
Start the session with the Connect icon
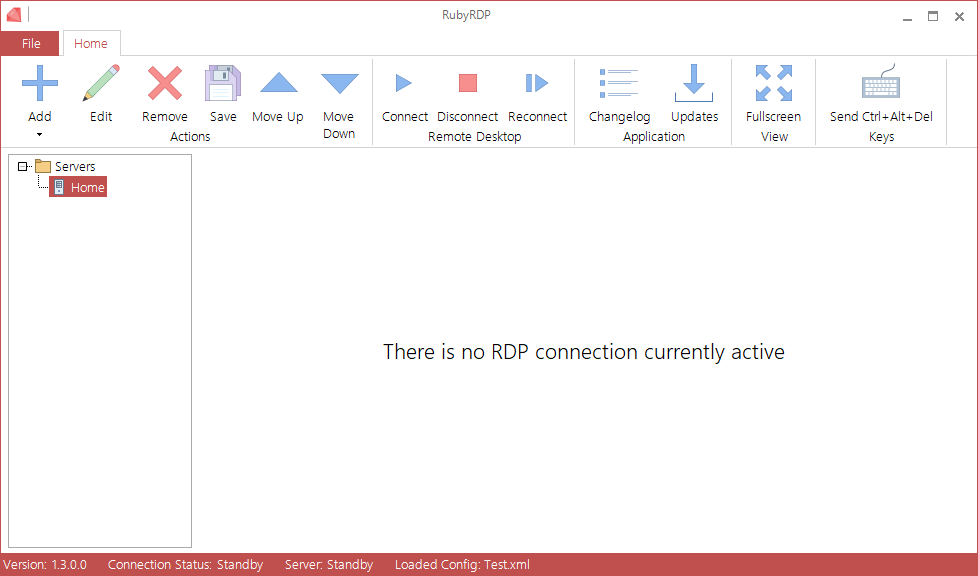coord(404,83)
